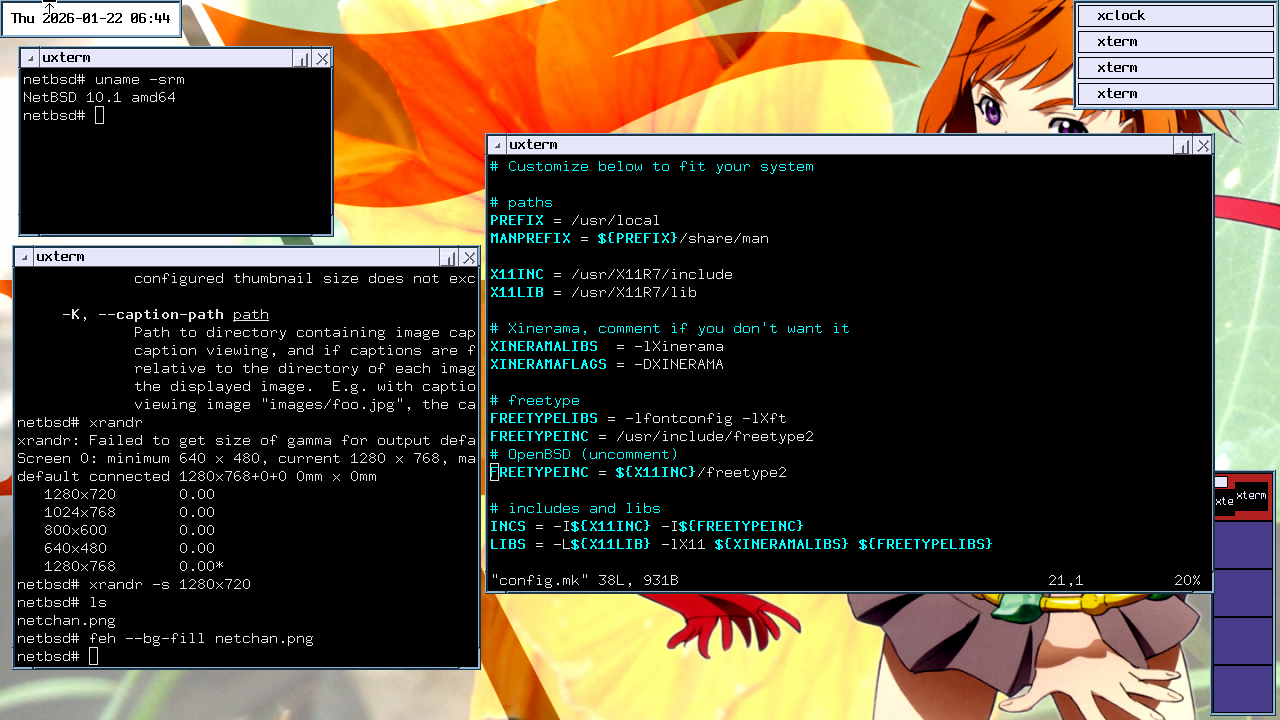
Task: Click the '# Xinerama, comment if you don't want it' line
Action: 670,329
